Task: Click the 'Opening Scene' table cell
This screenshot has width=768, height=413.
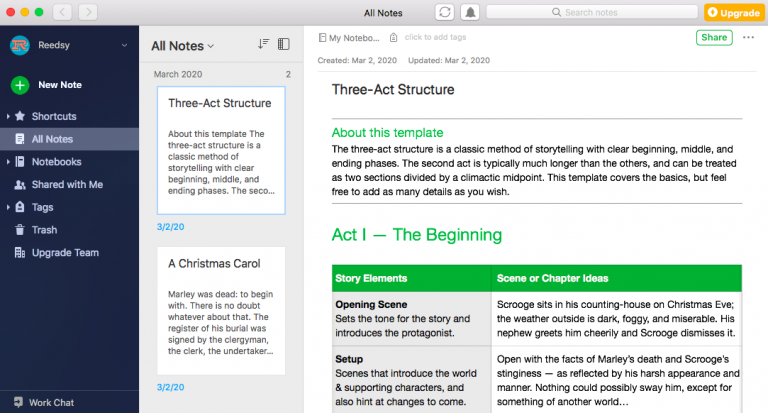Action: (411, 318)
